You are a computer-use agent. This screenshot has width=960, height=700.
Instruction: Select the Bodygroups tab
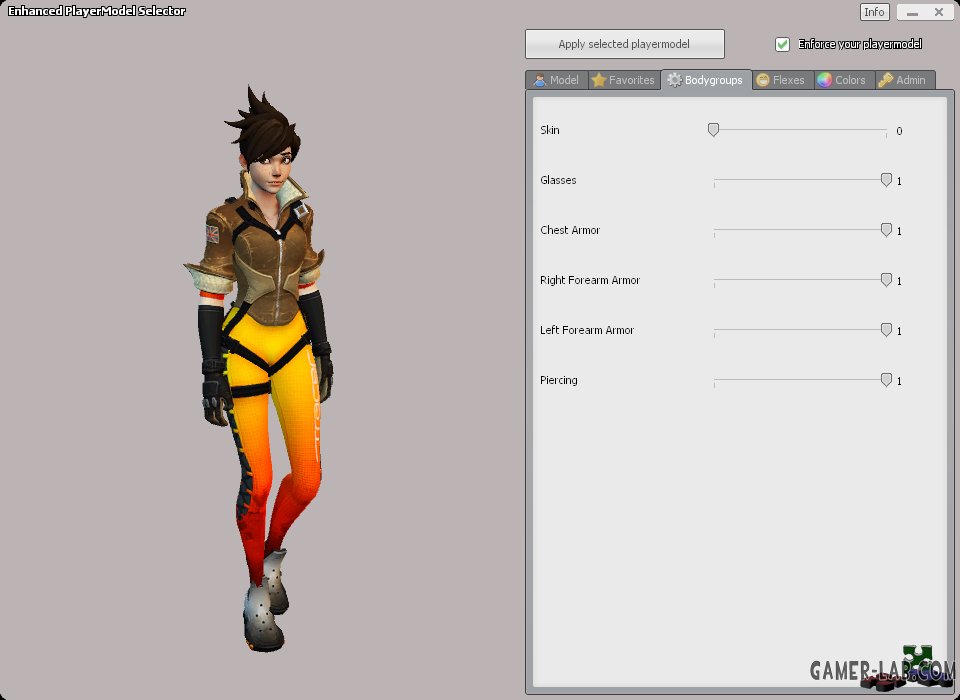click(706, 80)
